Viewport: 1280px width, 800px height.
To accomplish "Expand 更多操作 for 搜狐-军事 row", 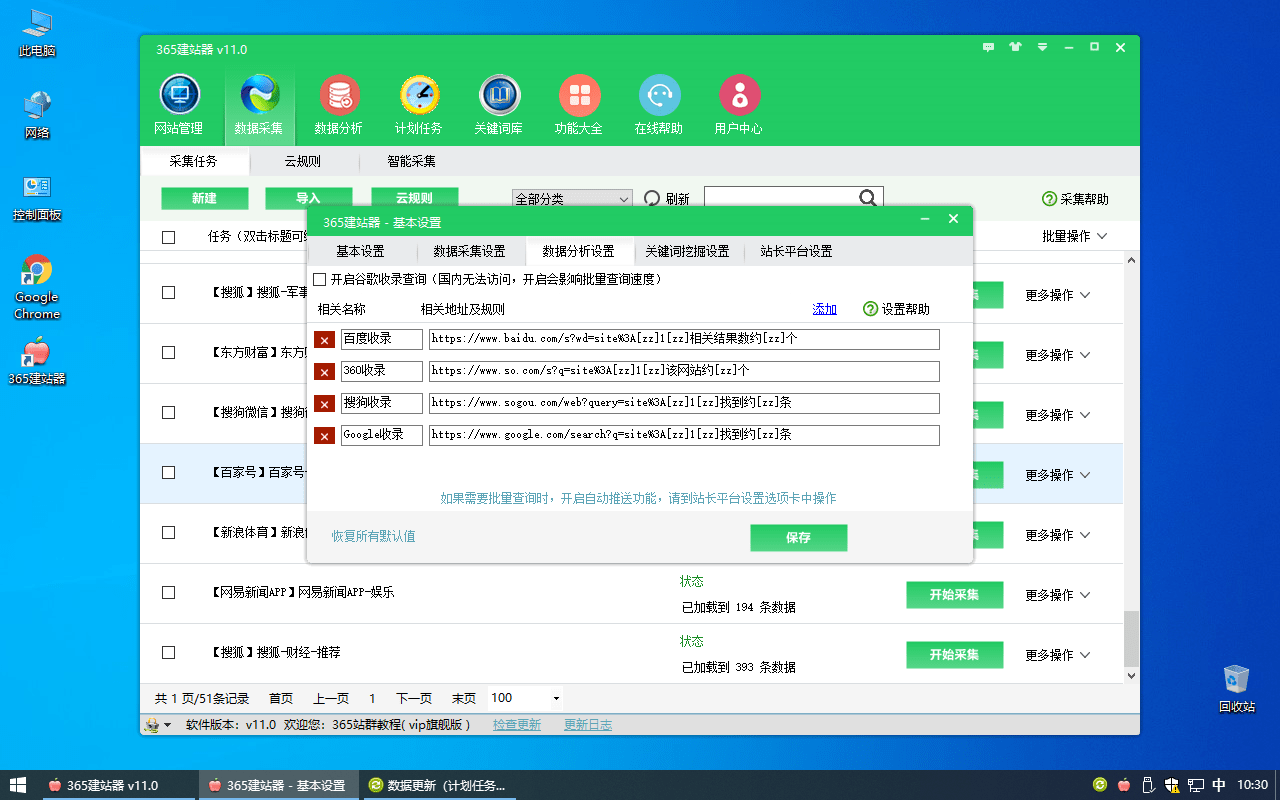I will pos(1057,295).
